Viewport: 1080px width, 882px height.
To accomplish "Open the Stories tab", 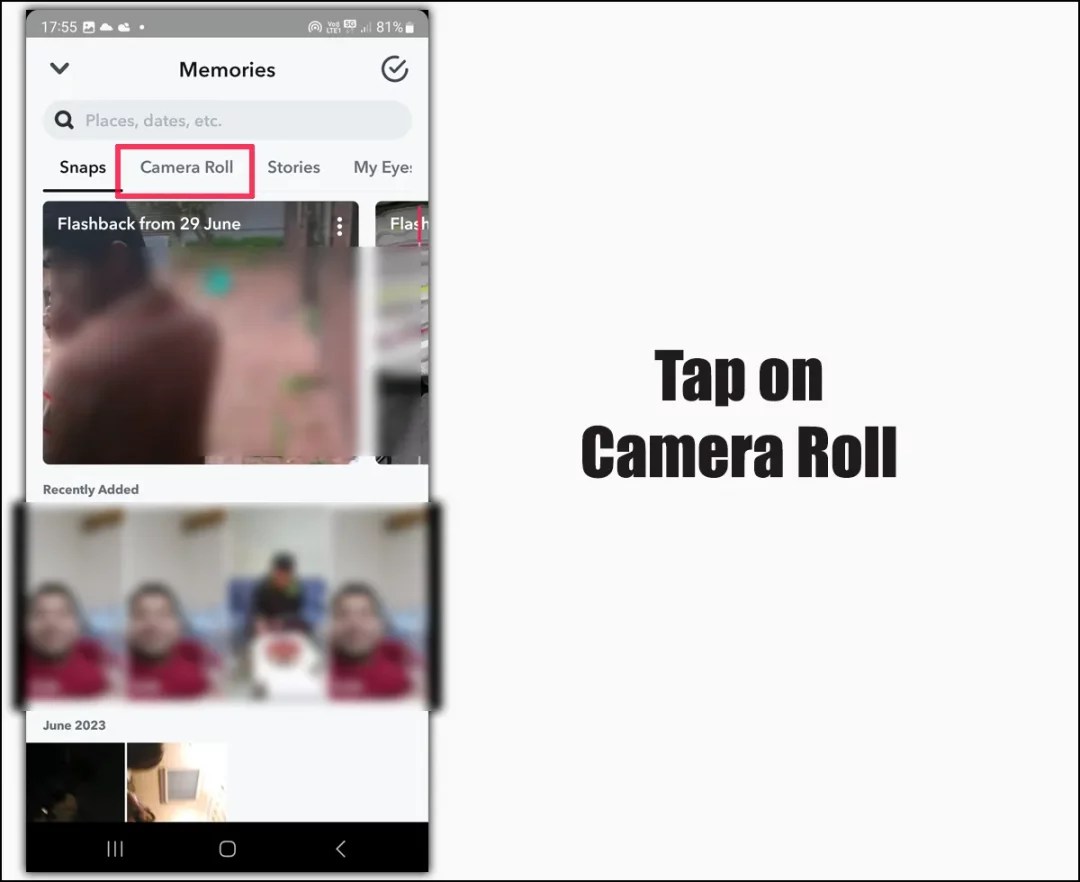I will [294, 168].
